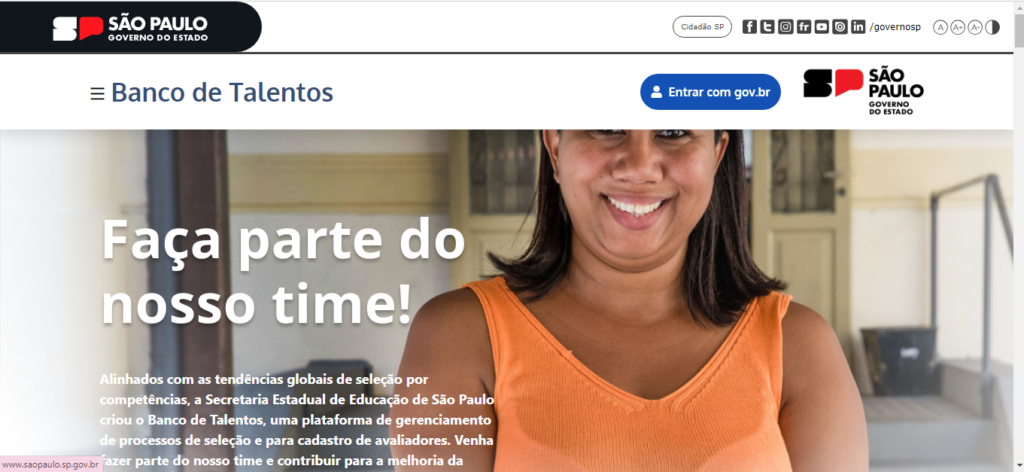Open the Flickr social icon
The image size is (1024, 472).
point(804,27)
